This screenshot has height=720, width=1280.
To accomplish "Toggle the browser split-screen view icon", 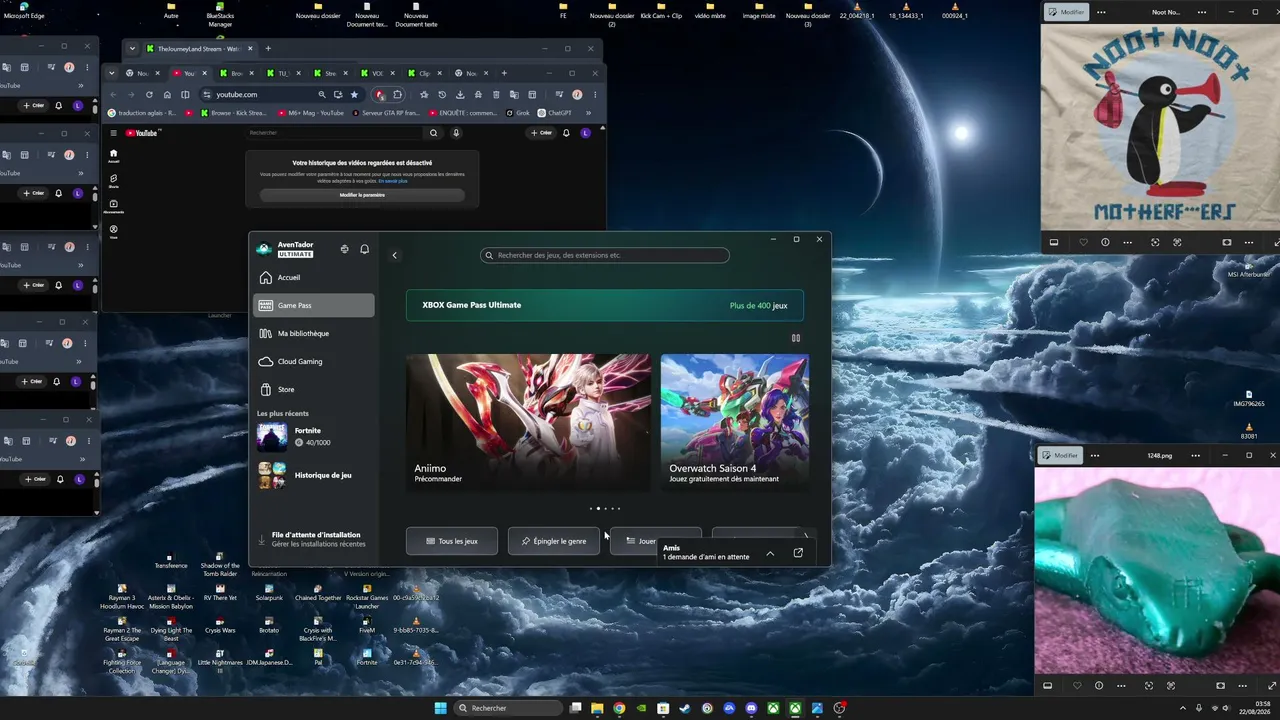I will (185, 95).
